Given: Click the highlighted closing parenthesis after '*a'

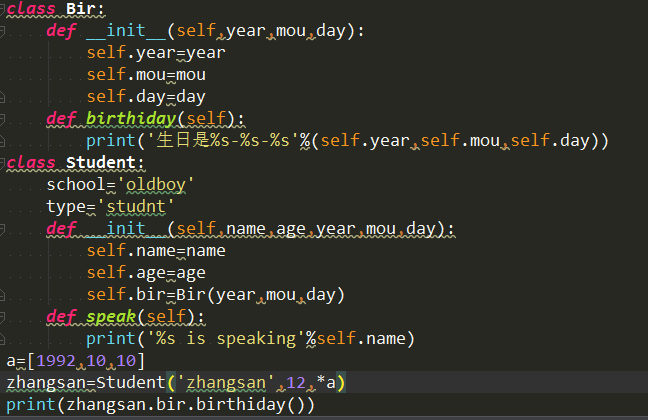Looking at the screenshot, I should (x=341, y=383).
